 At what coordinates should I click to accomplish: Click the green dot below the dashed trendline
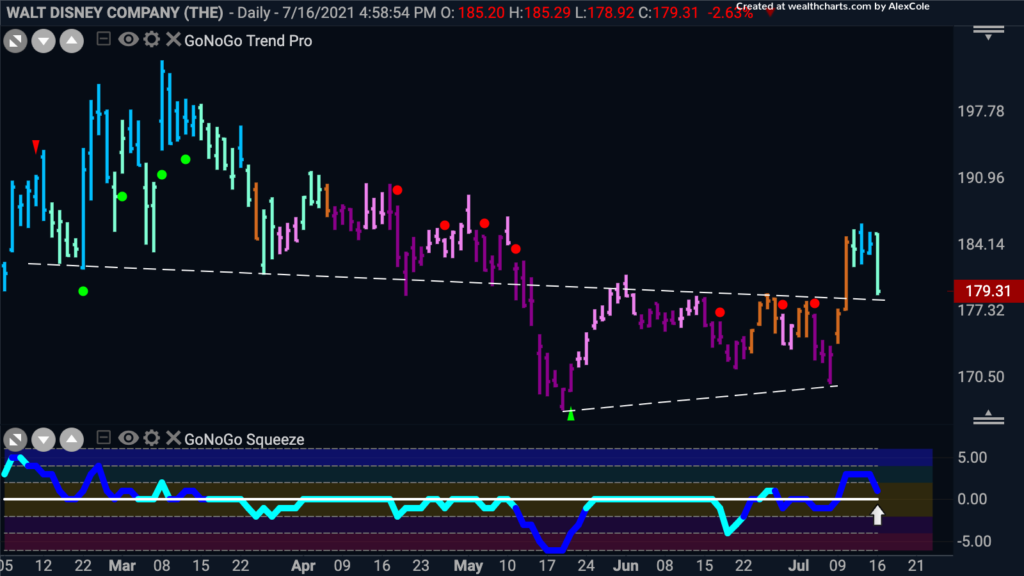point(83,291)
